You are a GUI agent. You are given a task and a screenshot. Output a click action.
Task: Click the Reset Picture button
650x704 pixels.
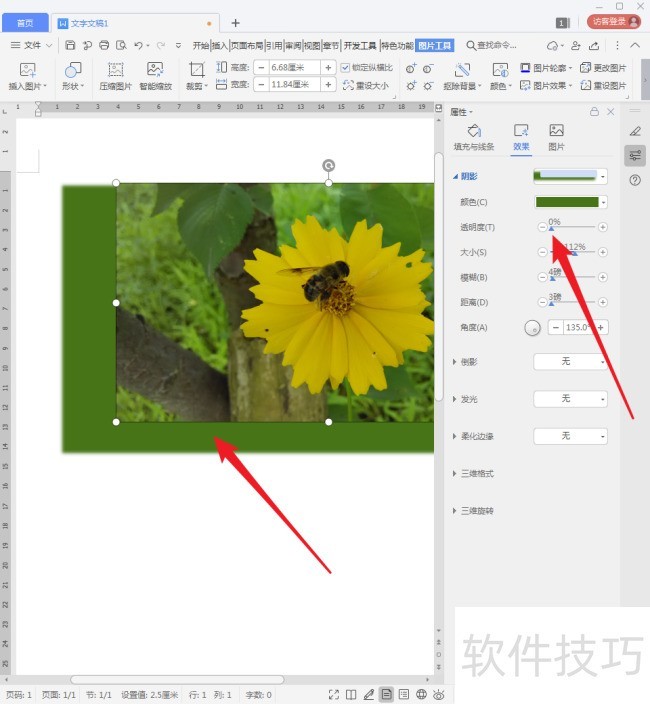click(603, 85)
